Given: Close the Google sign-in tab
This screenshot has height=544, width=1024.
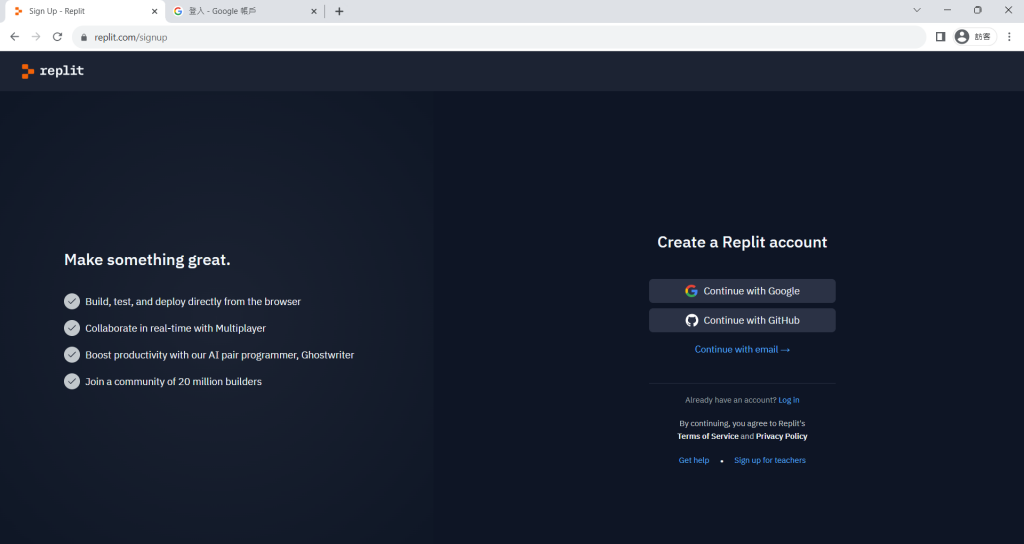Looking at the screenshot, I should click(313, 11).
